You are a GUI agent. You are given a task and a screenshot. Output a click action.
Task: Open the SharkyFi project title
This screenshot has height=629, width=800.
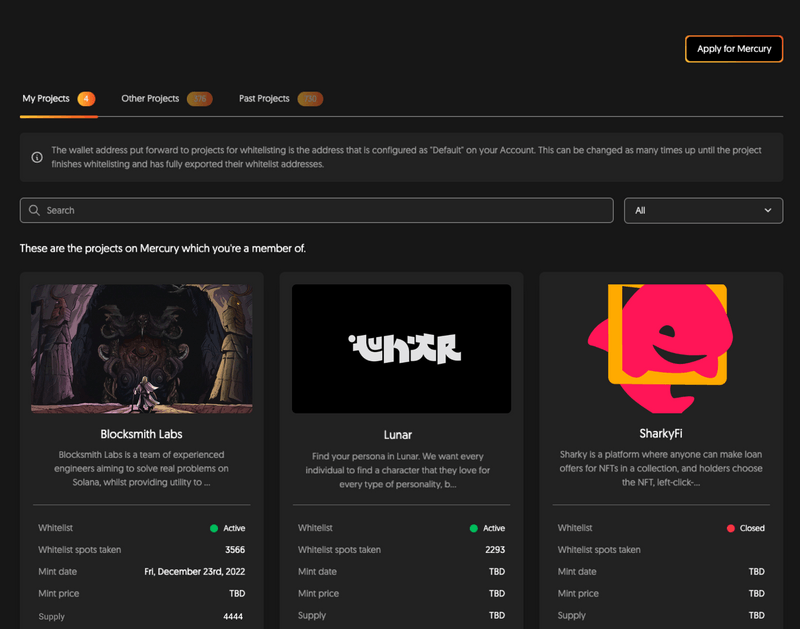660,435
